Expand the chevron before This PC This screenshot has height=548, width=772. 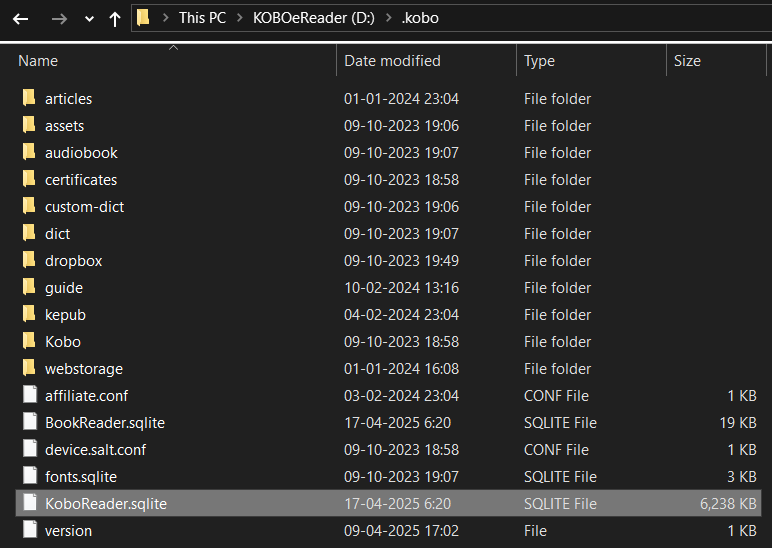click(165, 18)
